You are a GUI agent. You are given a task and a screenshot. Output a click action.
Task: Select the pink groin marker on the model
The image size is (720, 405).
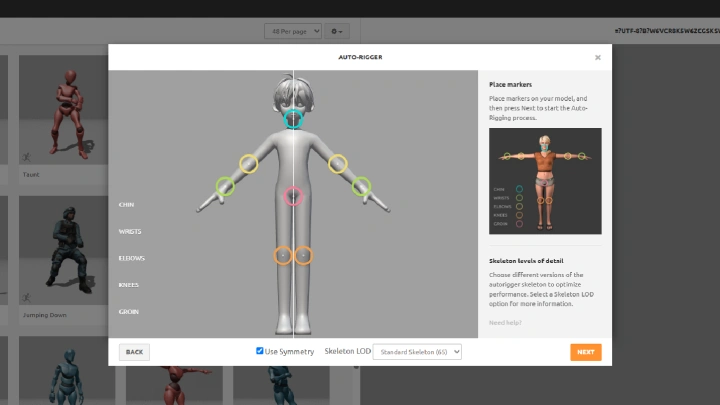[293, 196]
